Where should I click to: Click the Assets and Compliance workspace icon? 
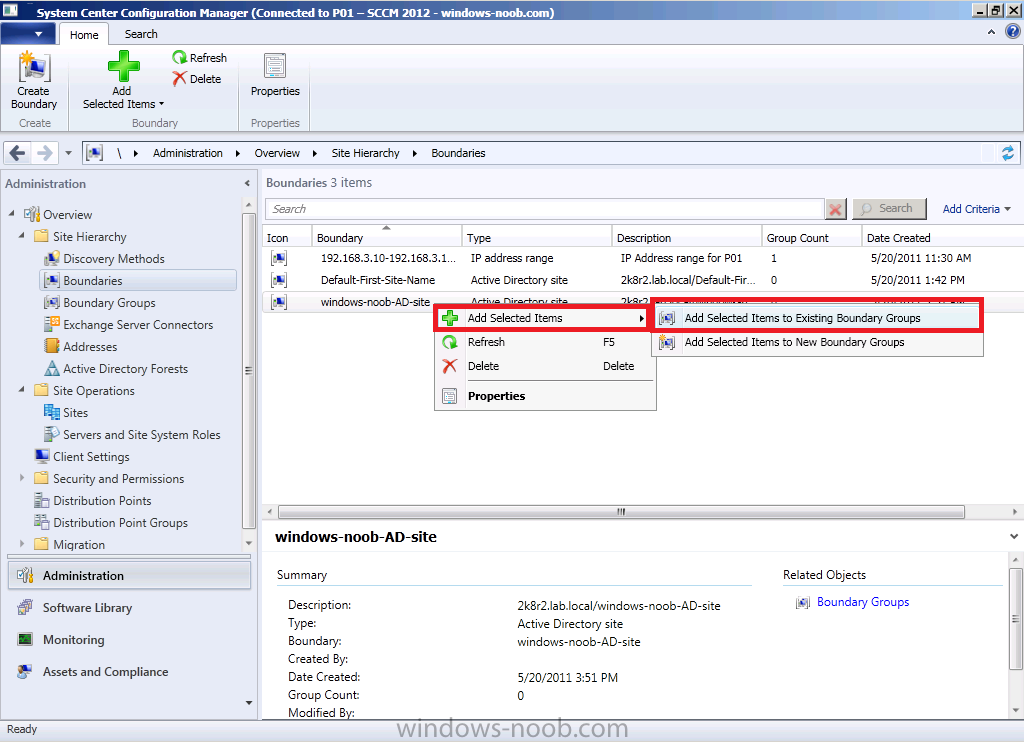tap(25, 672)
